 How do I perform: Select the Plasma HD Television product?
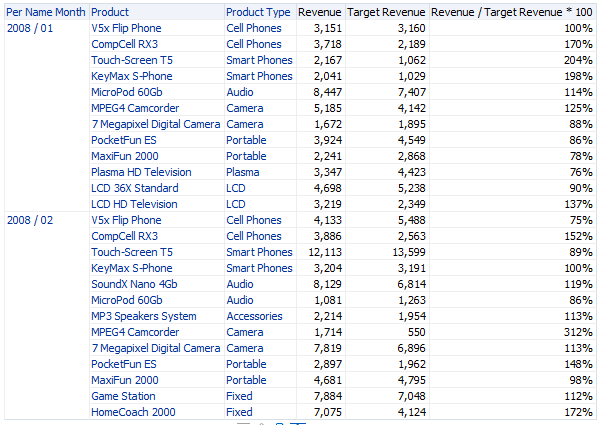tap(141, 172)
